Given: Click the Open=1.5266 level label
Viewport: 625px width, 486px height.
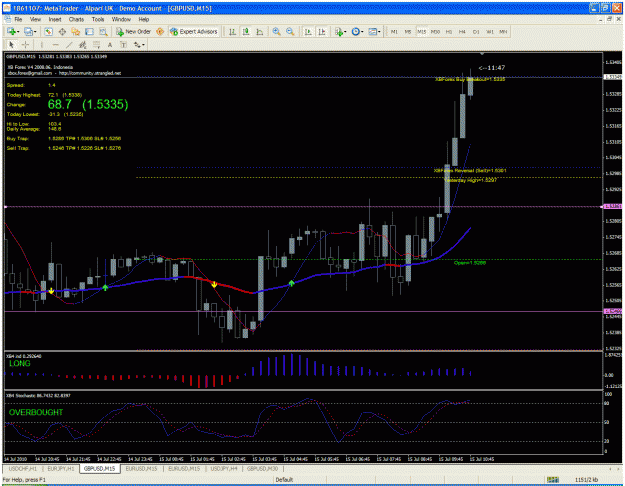Looking at the screenshot, I should [470, 263].
